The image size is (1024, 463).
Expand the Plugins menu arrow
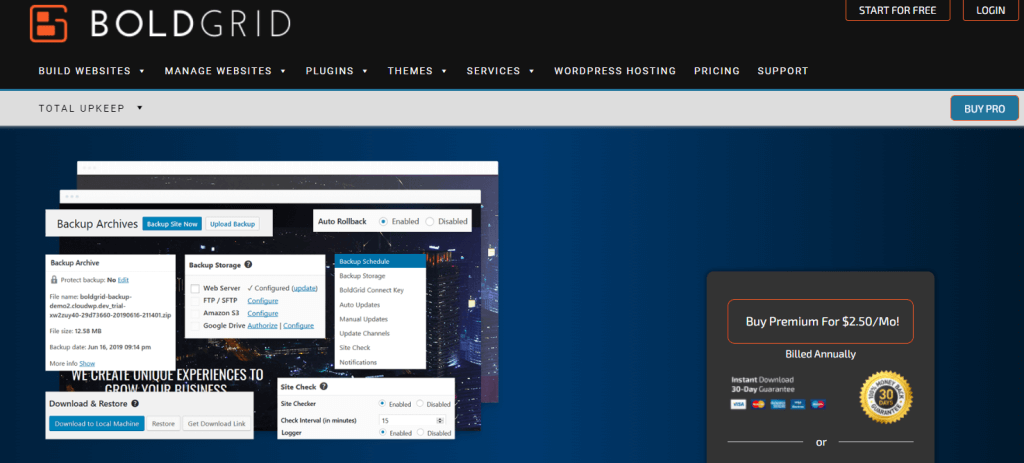point(365,71)
